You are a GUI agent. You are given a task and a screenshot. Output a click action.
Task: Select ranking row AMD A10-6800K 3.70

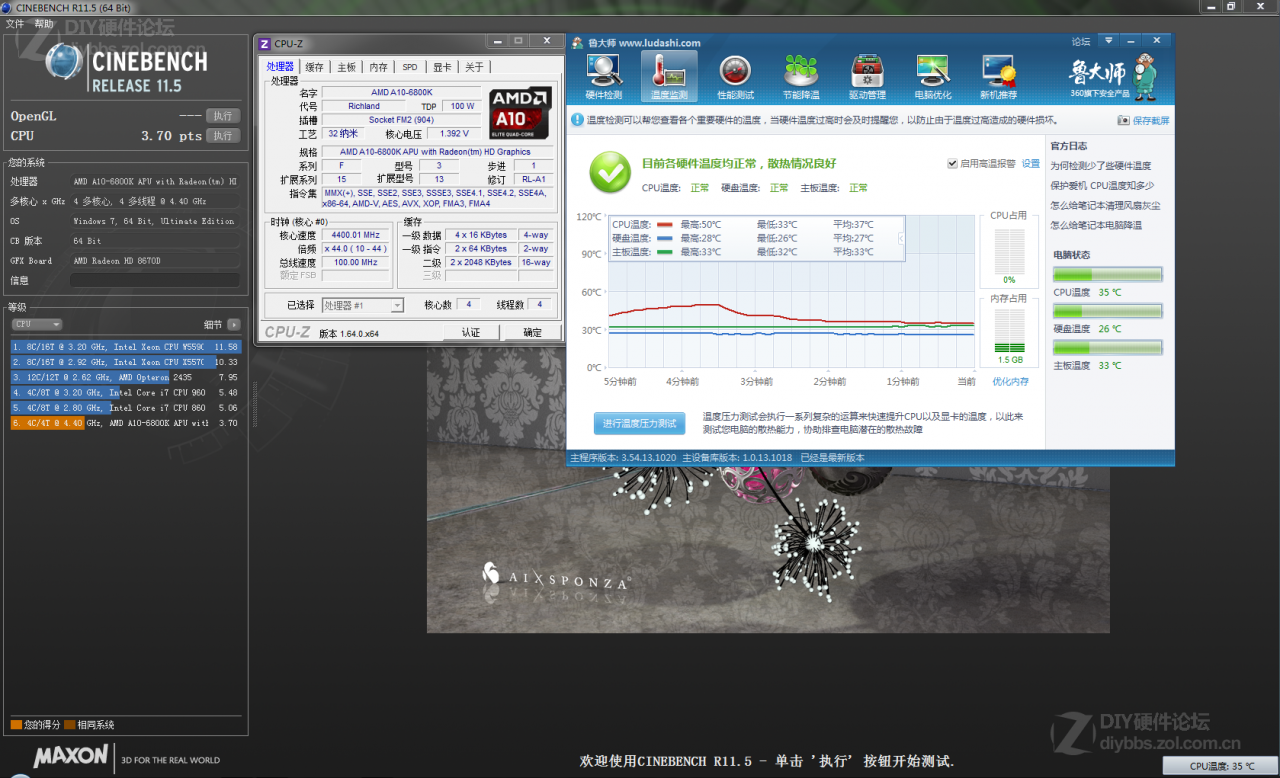coord(126,423)
